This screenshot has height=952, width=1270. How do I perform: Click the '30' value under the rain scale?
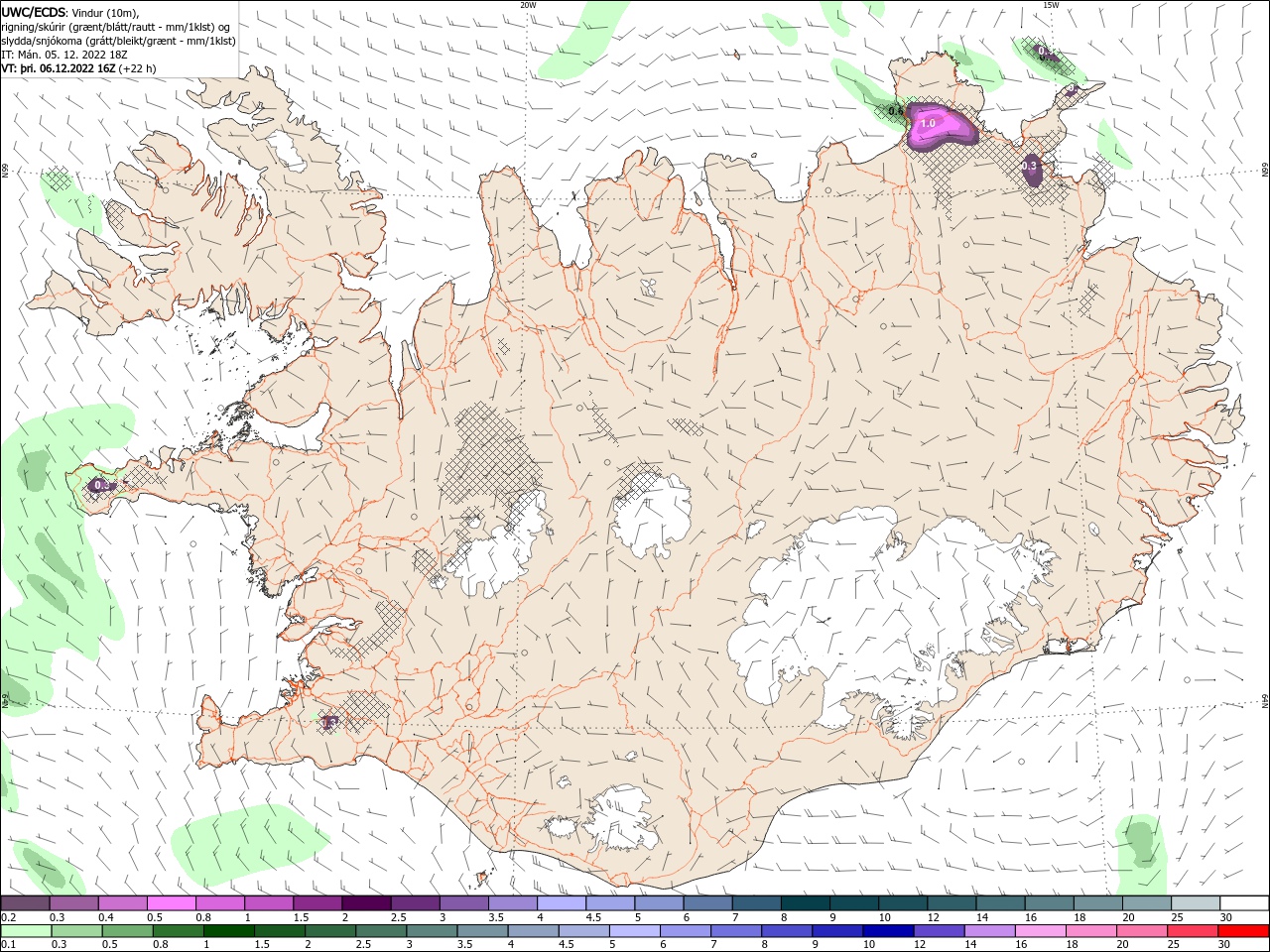click(1225, 945)
